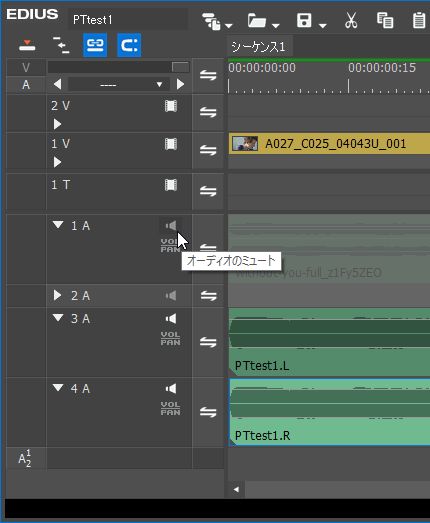
Task: Select track 2 V header
Action: [119, 113]
